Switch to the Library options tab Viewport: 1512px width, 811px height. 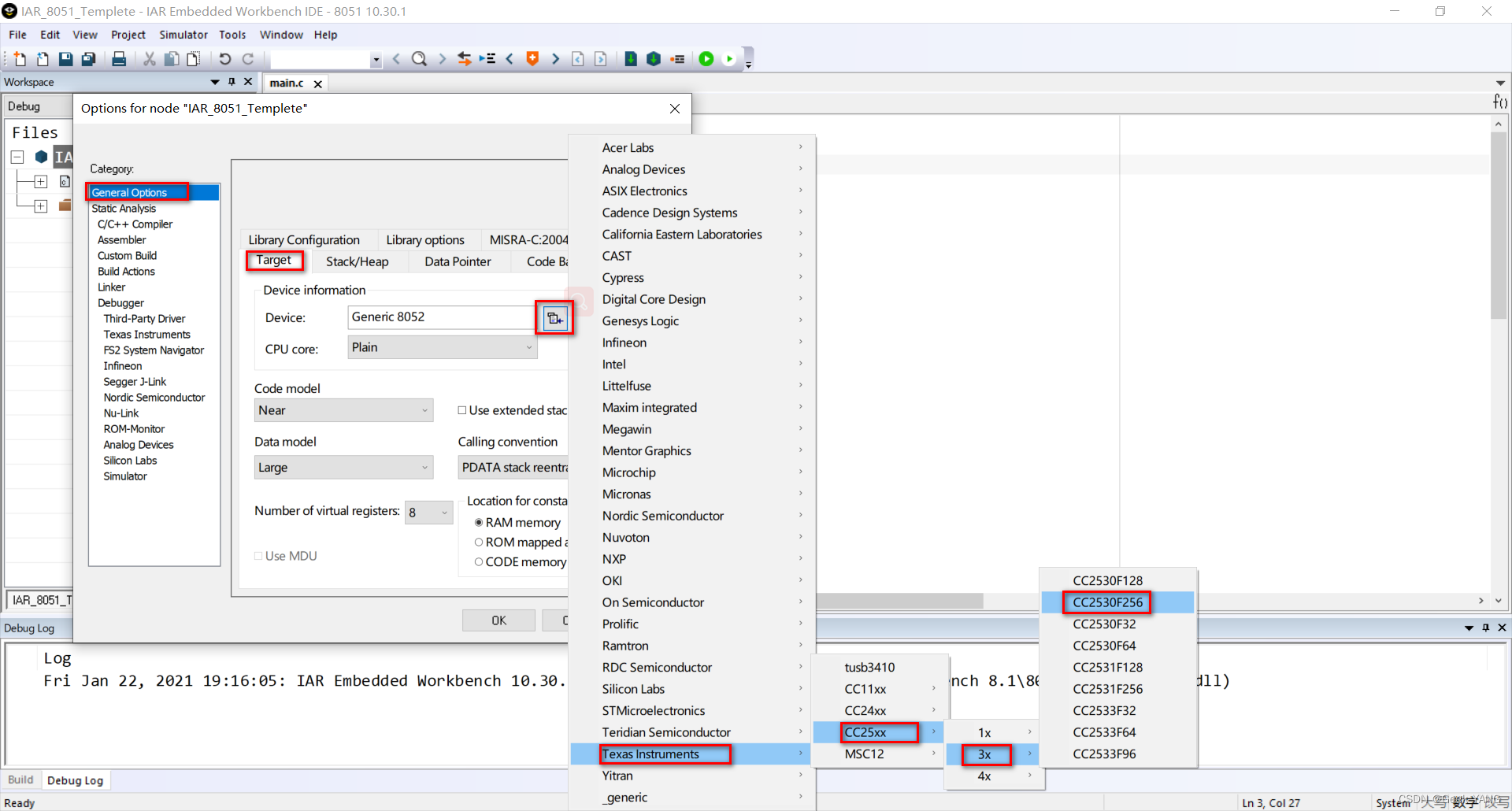pyautogui.click(x=425, y=240)
